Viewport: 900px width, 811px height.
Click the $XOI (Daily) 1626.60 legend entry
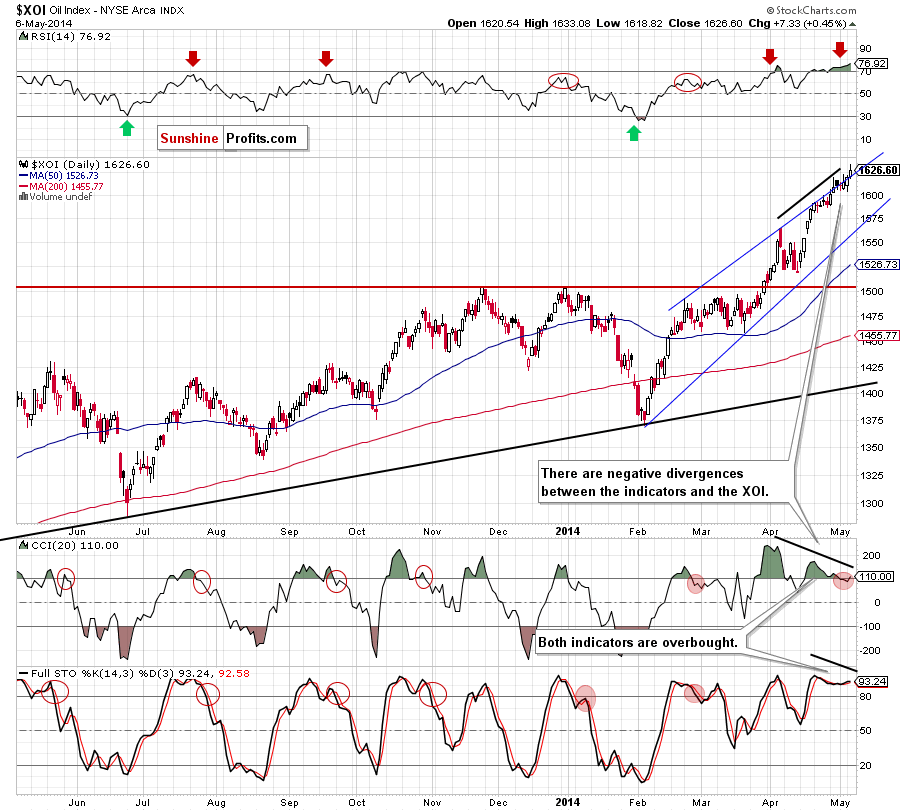pos(90,164)
